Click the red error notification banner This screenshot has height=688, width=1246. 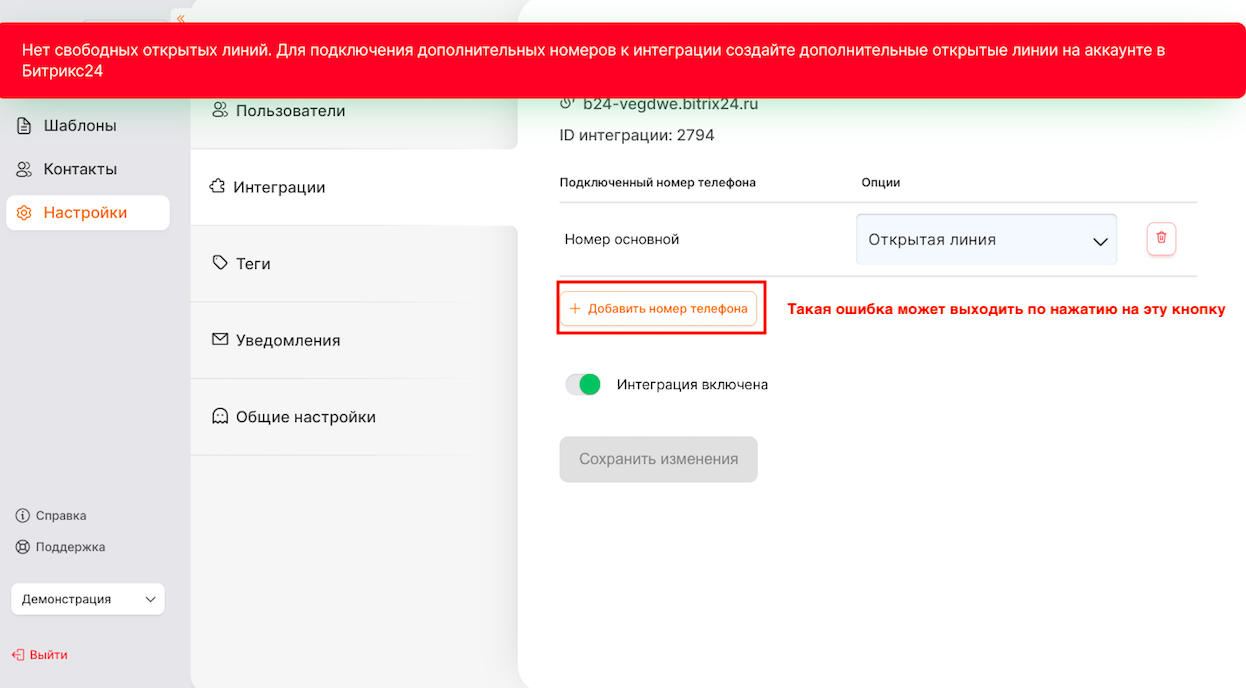(623, 60)
